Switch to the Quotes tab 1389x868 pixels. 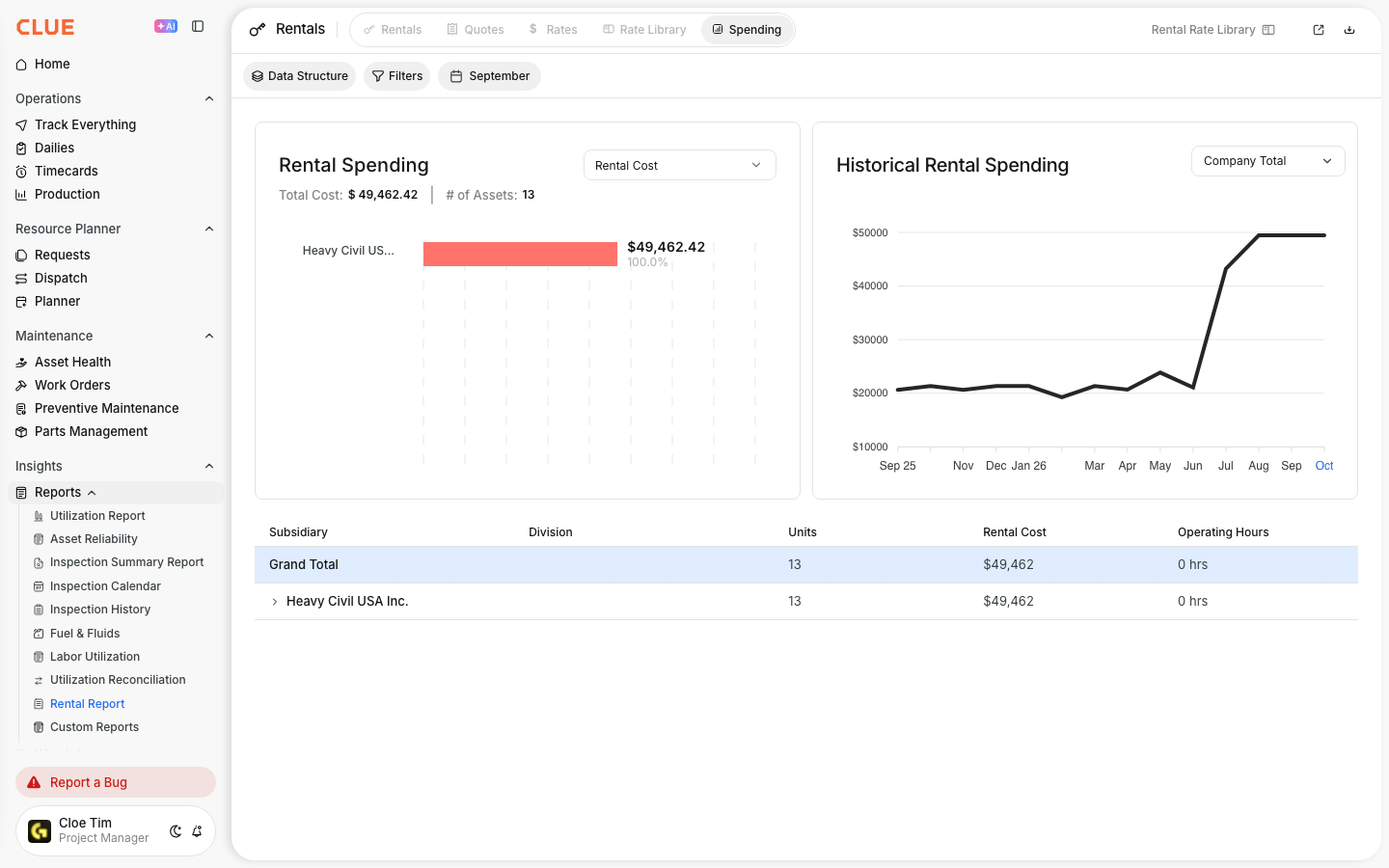[476, 30]
